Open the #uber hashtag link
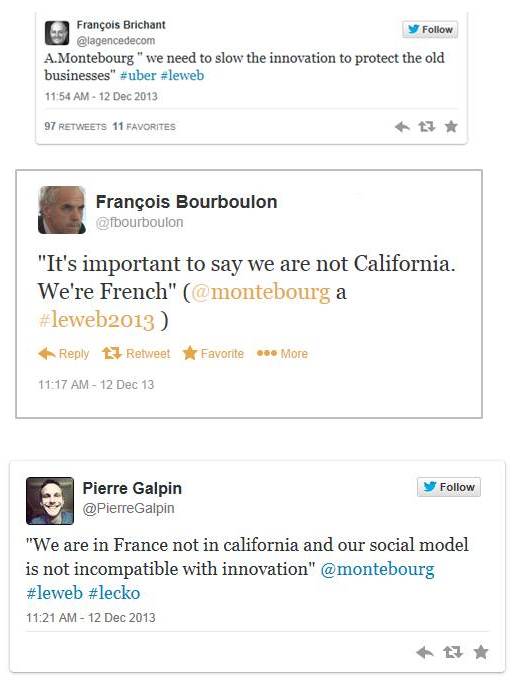524x681 pixels. (x=138, y=75)
